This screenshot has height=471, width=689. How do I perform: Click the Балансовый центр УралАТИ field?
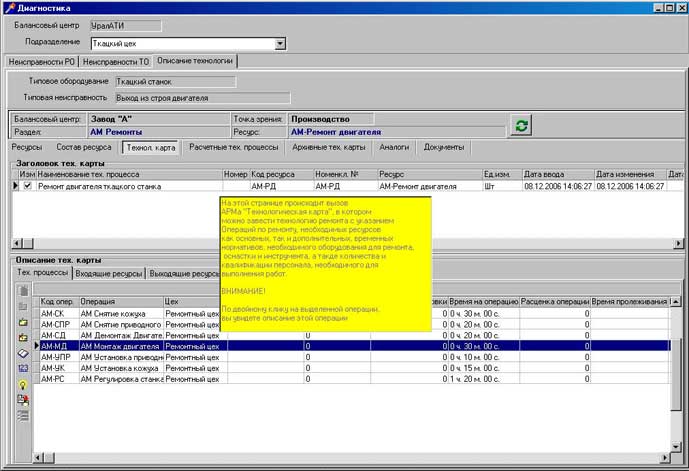[x=126, y=25]
